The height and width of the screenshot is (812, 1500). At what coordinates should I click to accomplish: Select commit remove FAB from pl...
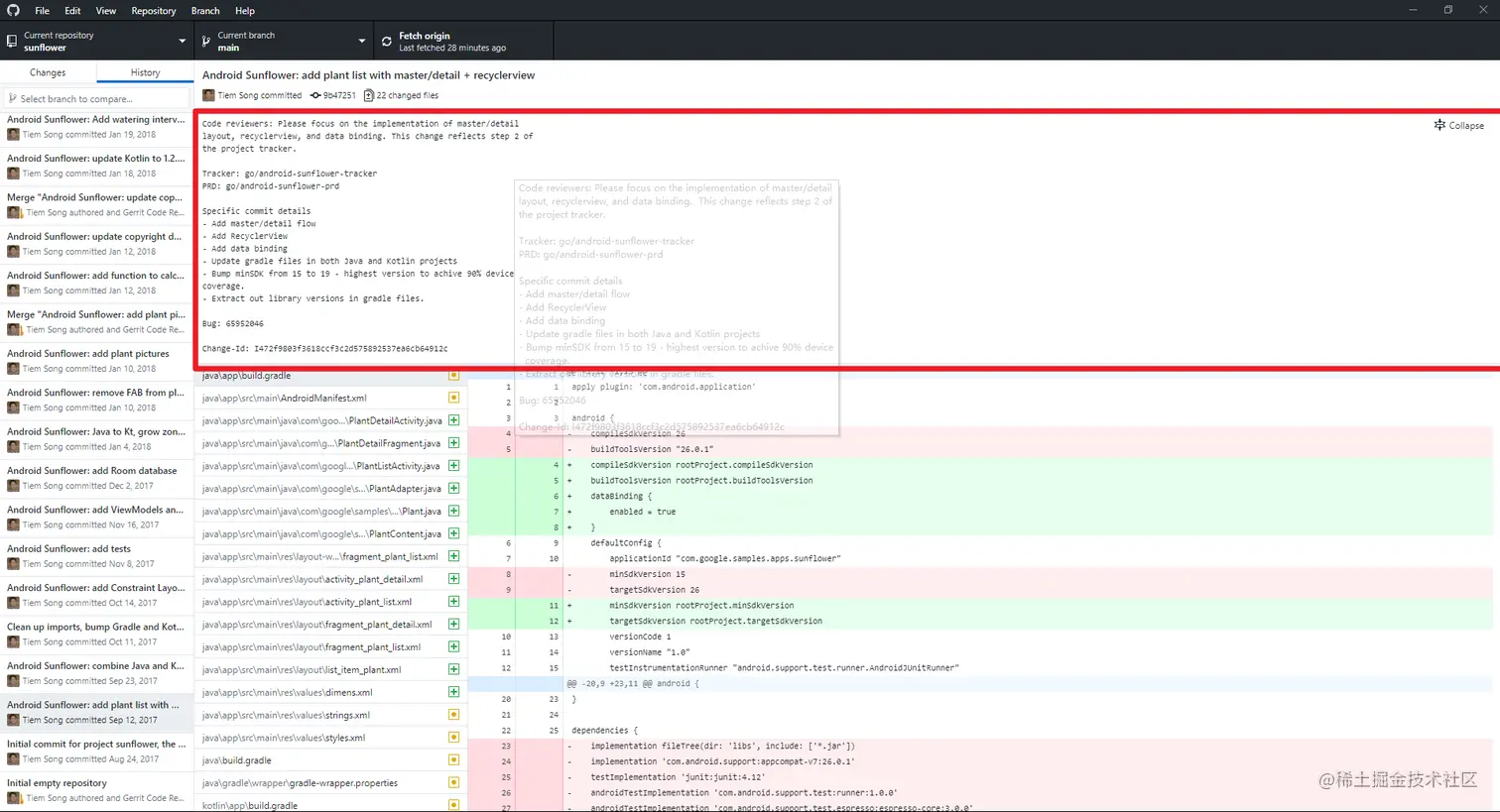[x=96, y=400]
